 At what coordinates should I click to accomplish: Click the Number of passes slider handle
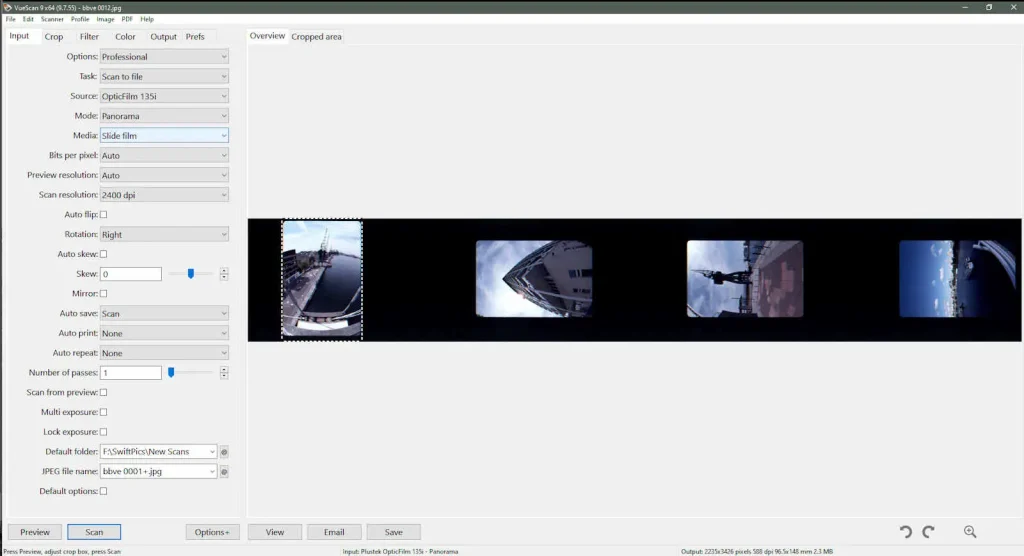click(x=171, y=372)
